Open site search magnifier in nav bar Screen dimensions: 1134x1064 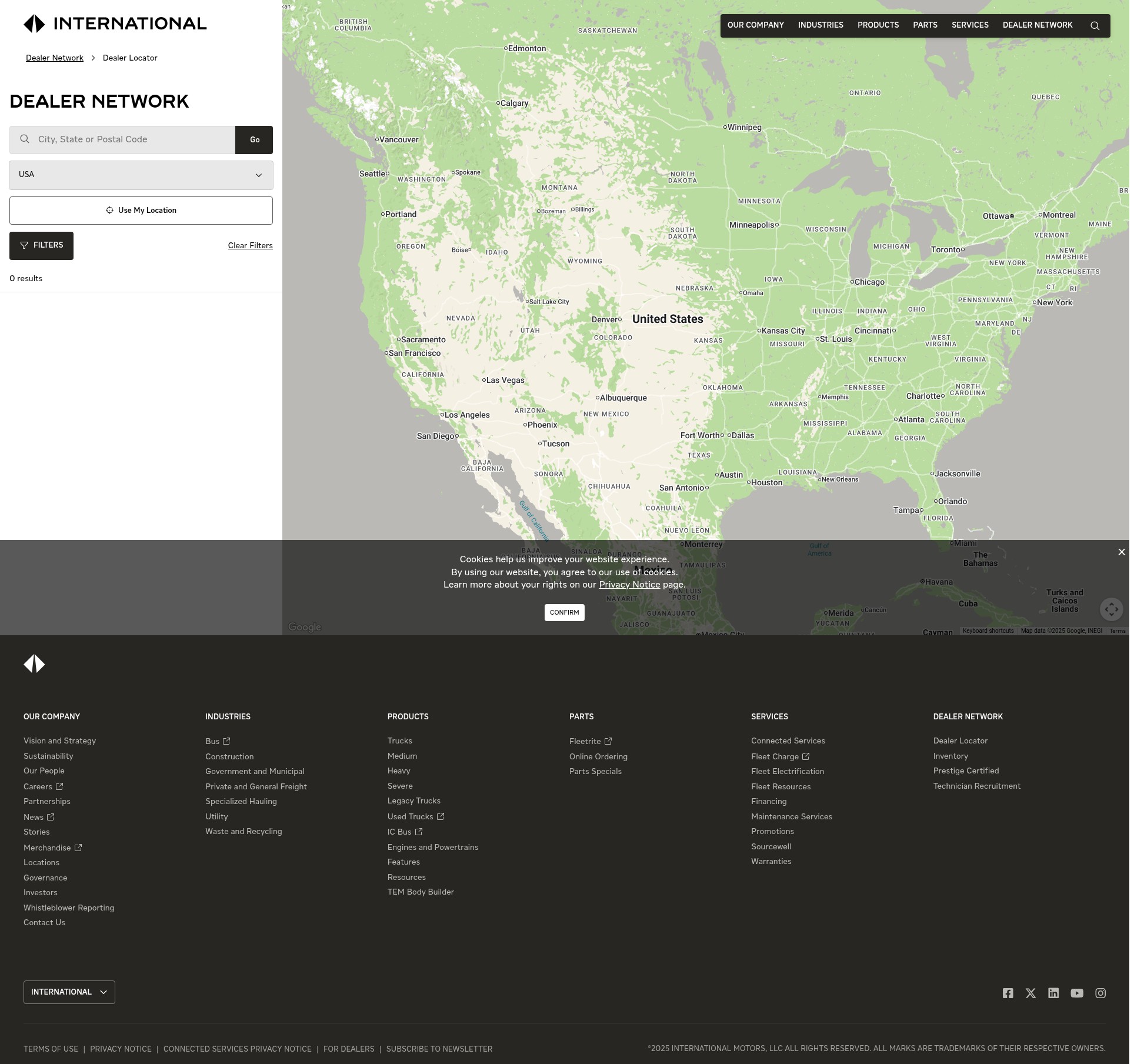(x=1095, y=26)
